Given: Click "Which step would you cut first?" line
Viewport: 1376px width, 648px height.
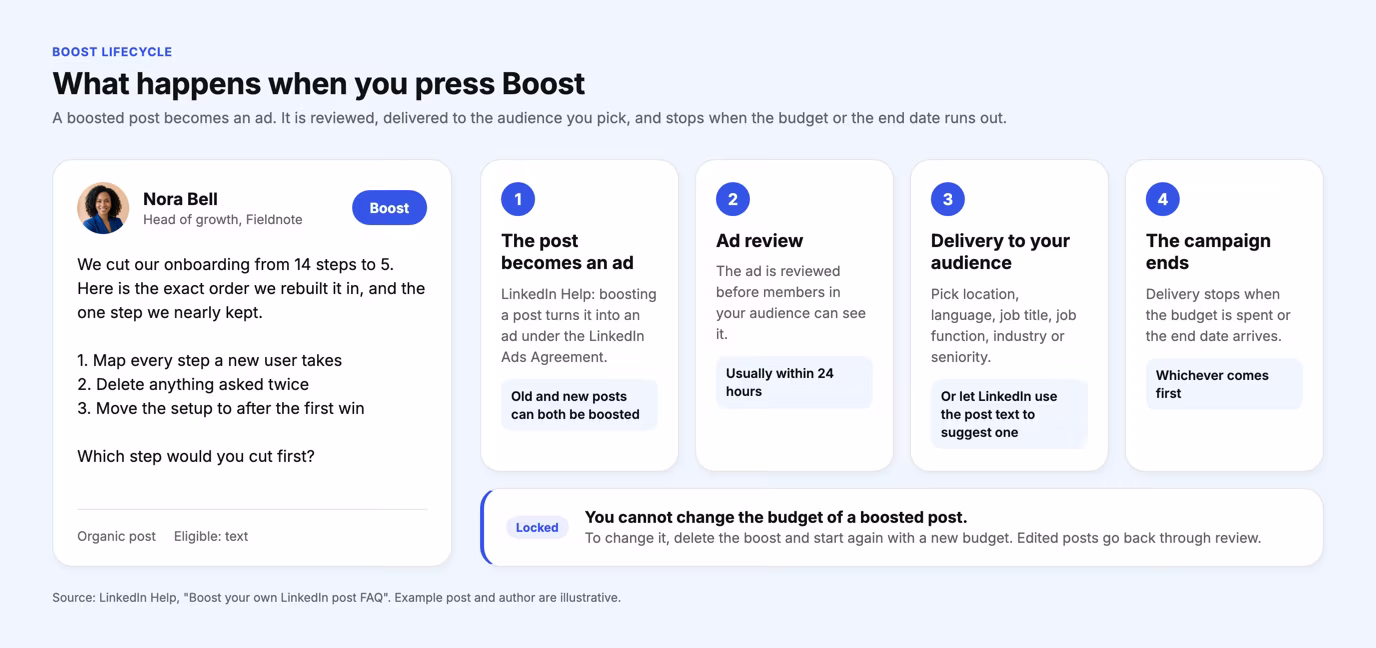Looking at the screenshot, I should (x=196, y=456).
